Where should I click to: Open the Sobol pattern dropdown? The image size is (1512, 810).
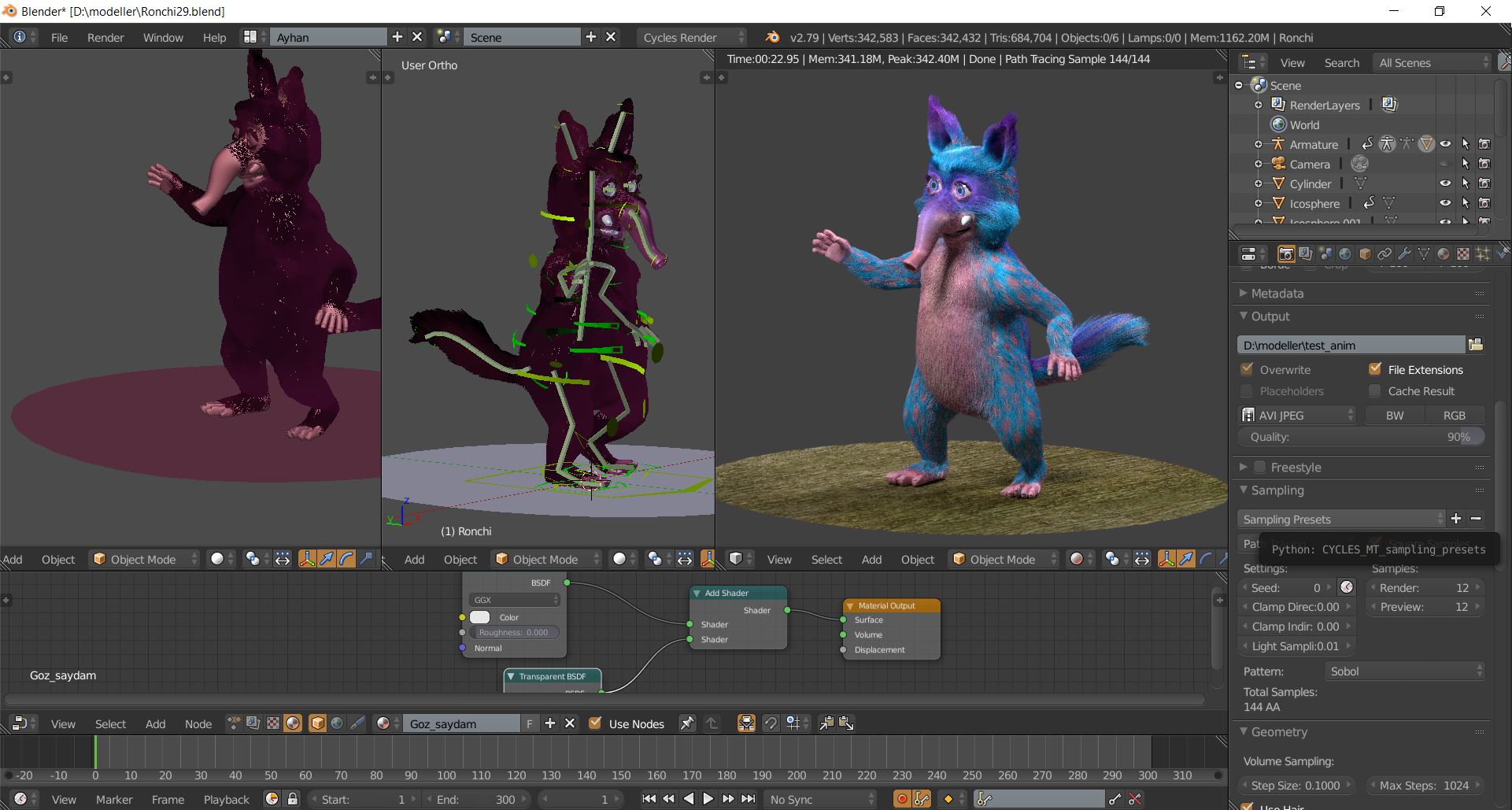point(1405,671)
